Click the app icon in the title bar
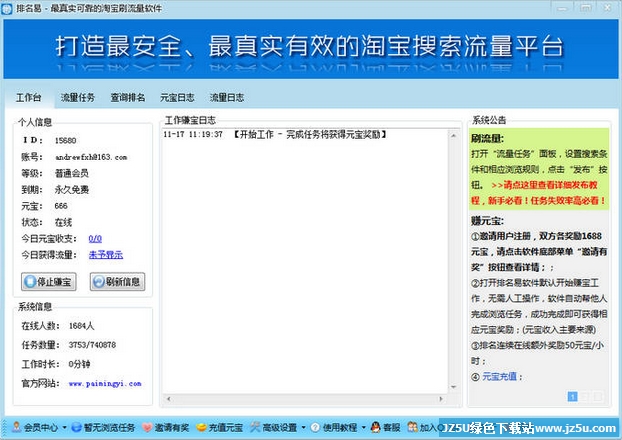Viewport: 622px width, 440px height. [x=7, y=8]
